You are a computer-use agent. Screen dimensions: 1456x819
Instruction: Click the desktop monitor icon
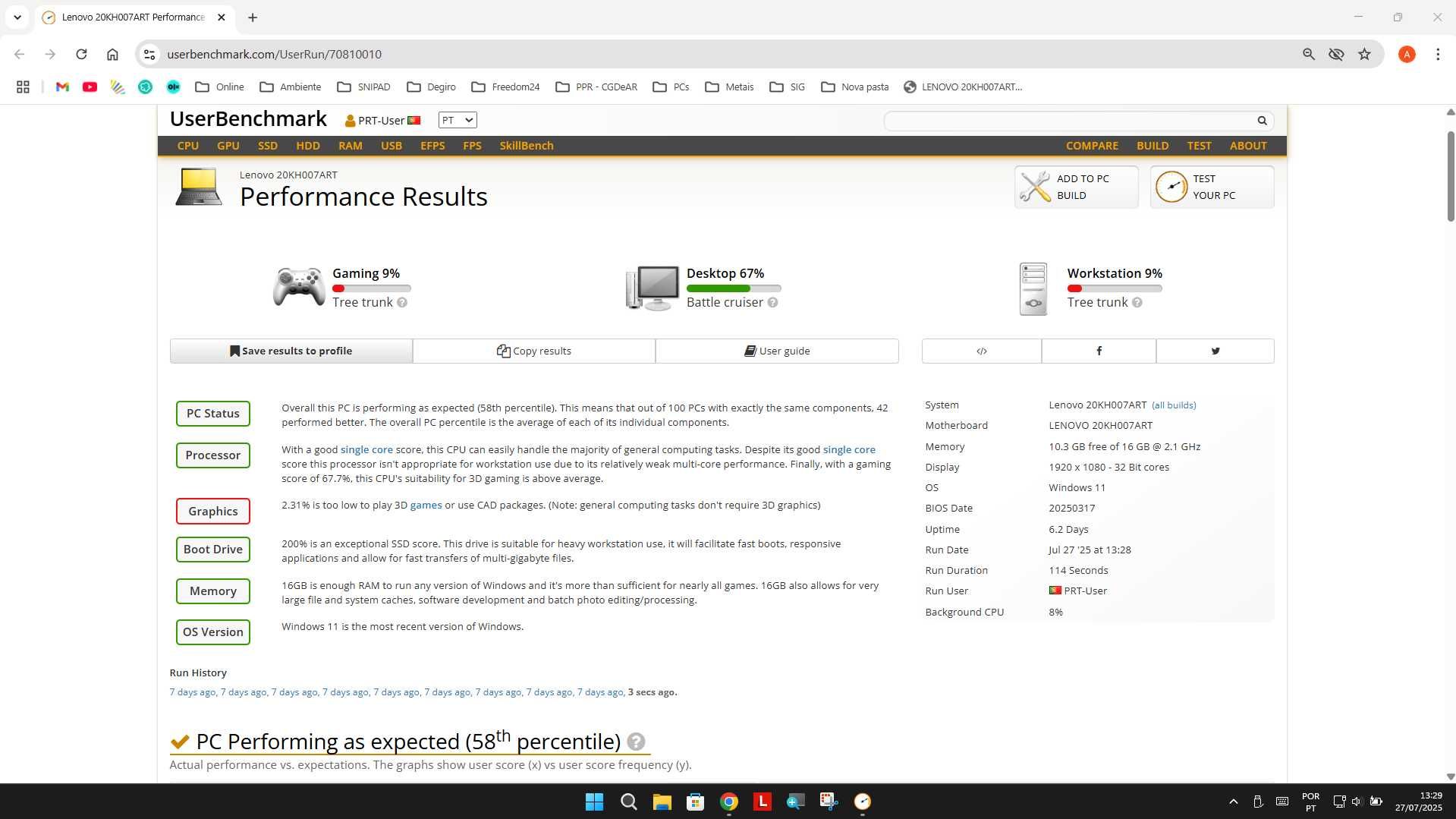652,287
